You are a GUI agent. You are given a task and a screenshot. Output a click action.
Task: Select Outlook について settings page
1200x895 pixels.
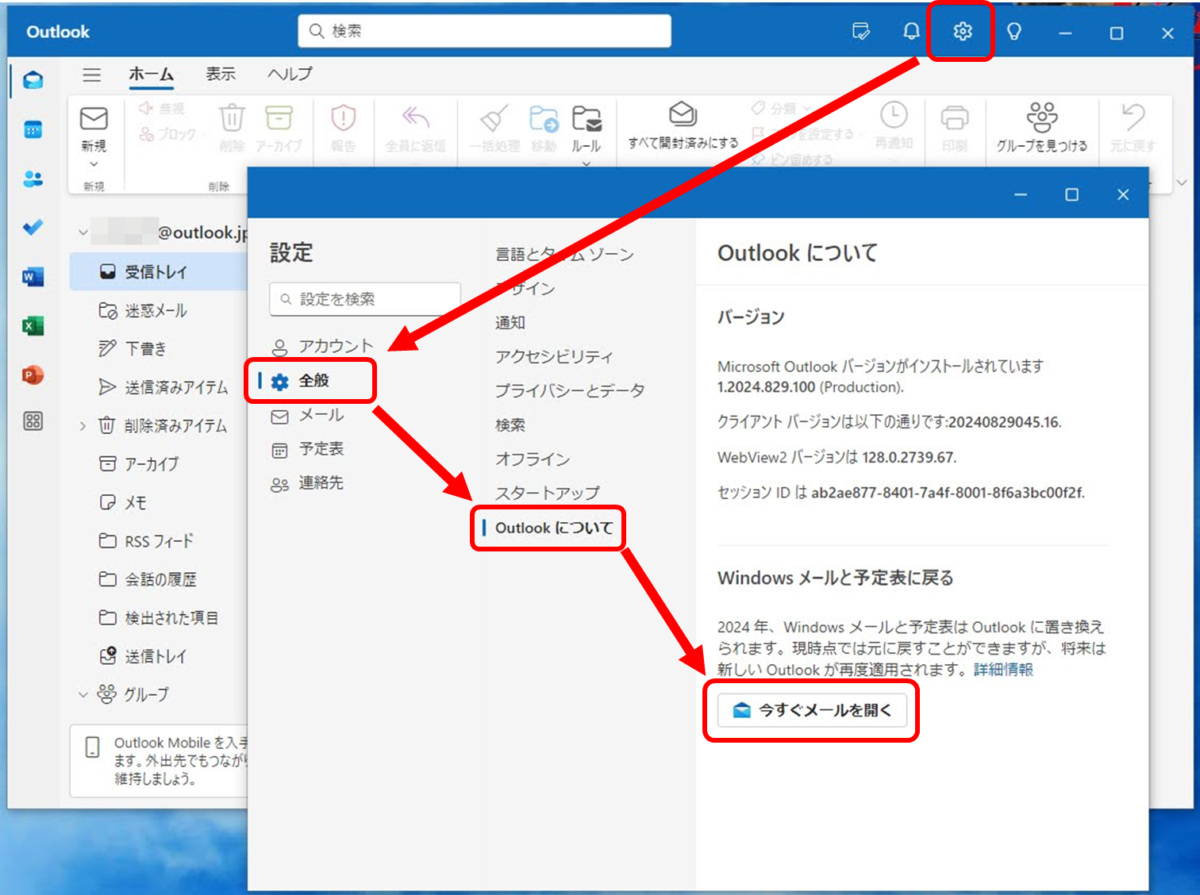(553, 527)
